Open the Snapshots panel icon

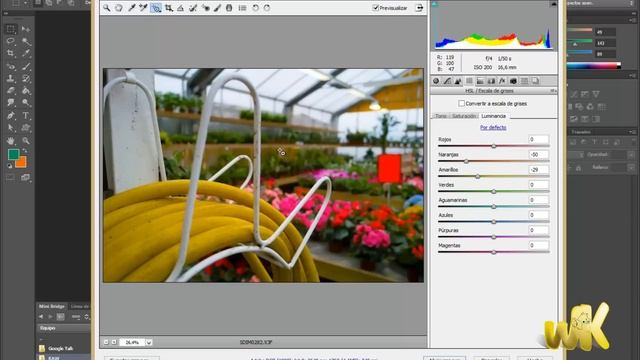[x=535, y=81]
